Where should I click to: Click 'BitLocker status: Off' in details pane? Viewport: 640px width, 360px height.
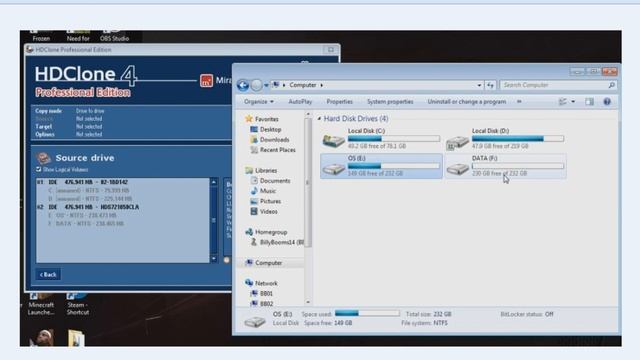pos(527,314)
